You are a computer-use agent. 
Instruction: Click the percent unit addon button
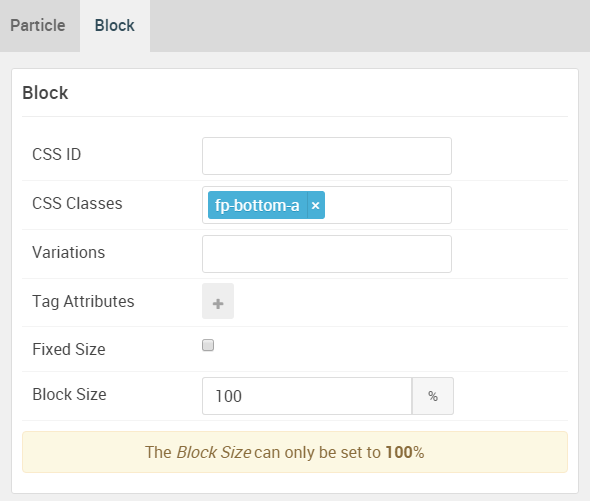[x=433, y=396]
